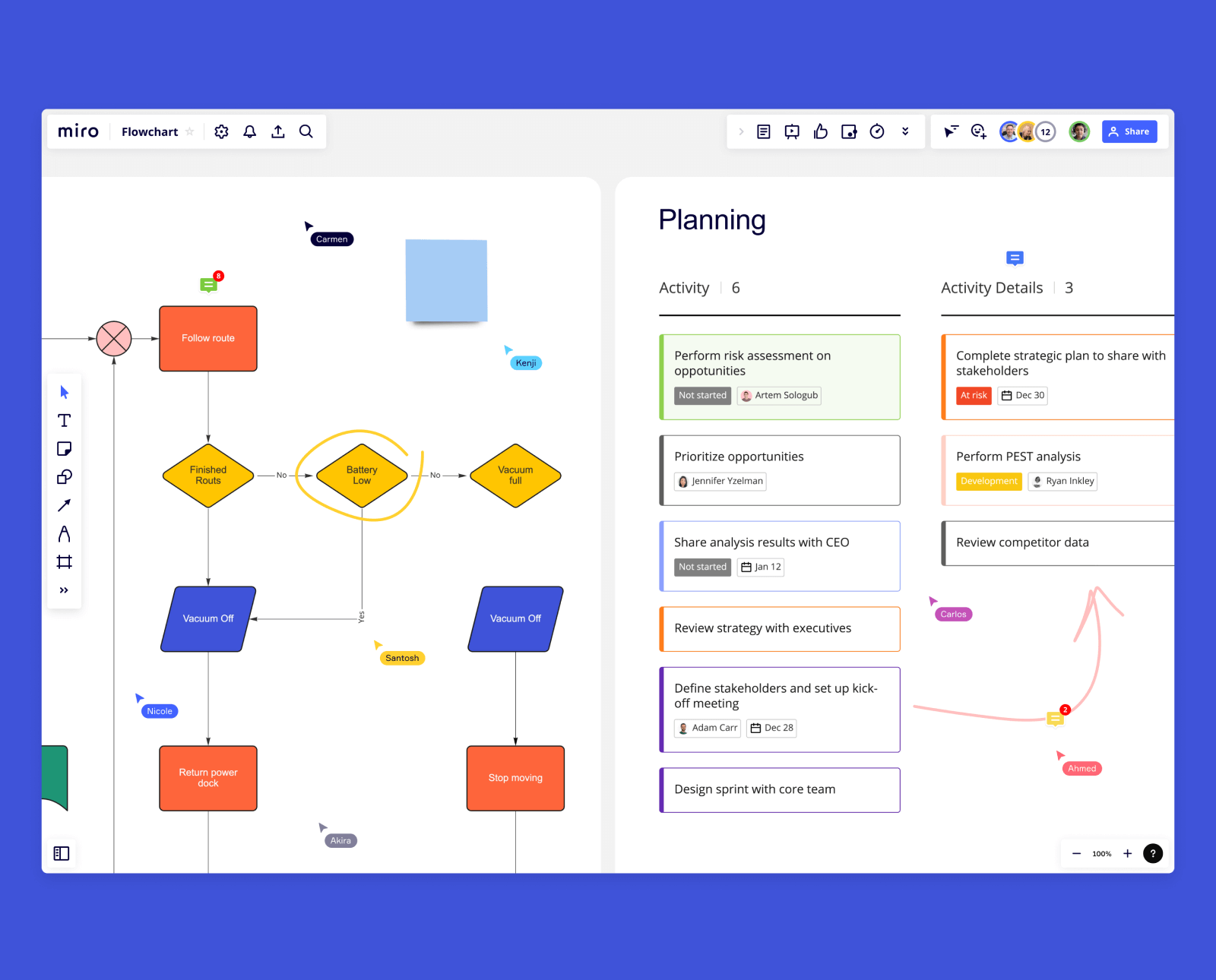Click the 100% zoom level
The height and width of the screenshot is (980, 1216).
click(1102, 854)
